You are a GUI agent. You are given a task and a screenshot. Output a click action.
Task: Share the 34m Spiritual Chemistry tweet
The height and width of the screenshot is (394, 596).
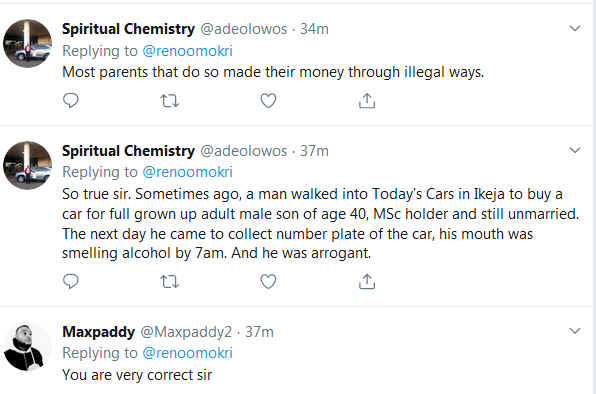click(367, 101)
